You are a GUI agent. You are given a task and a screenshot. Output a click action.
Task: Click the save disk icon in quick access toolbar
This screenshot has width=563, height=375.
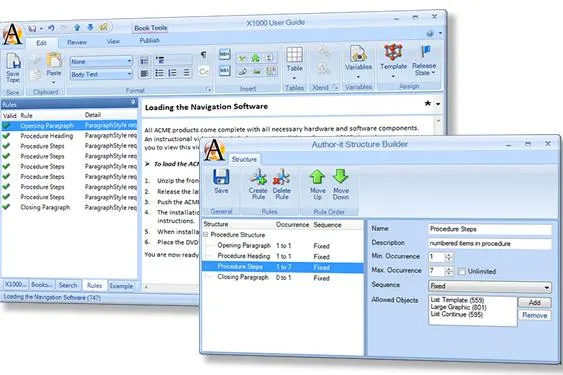click(x=32, y=28)
